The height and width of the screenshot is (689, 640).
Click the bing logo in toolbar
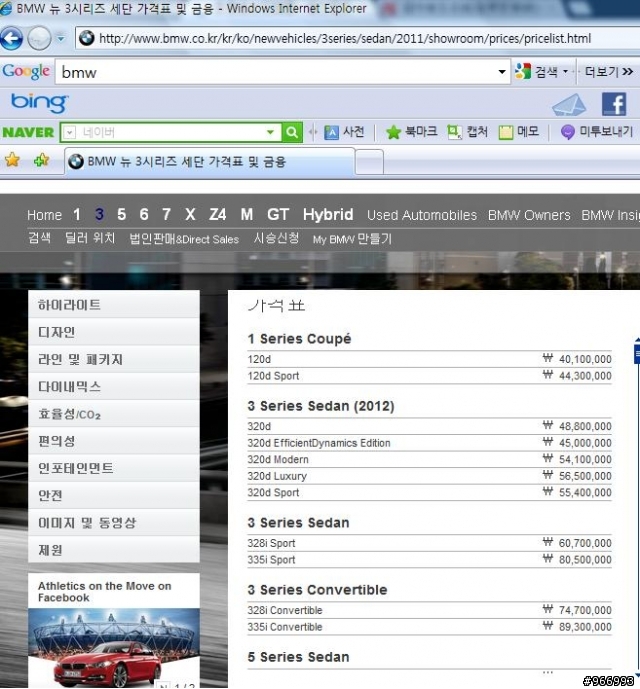(x=39, y=103)
